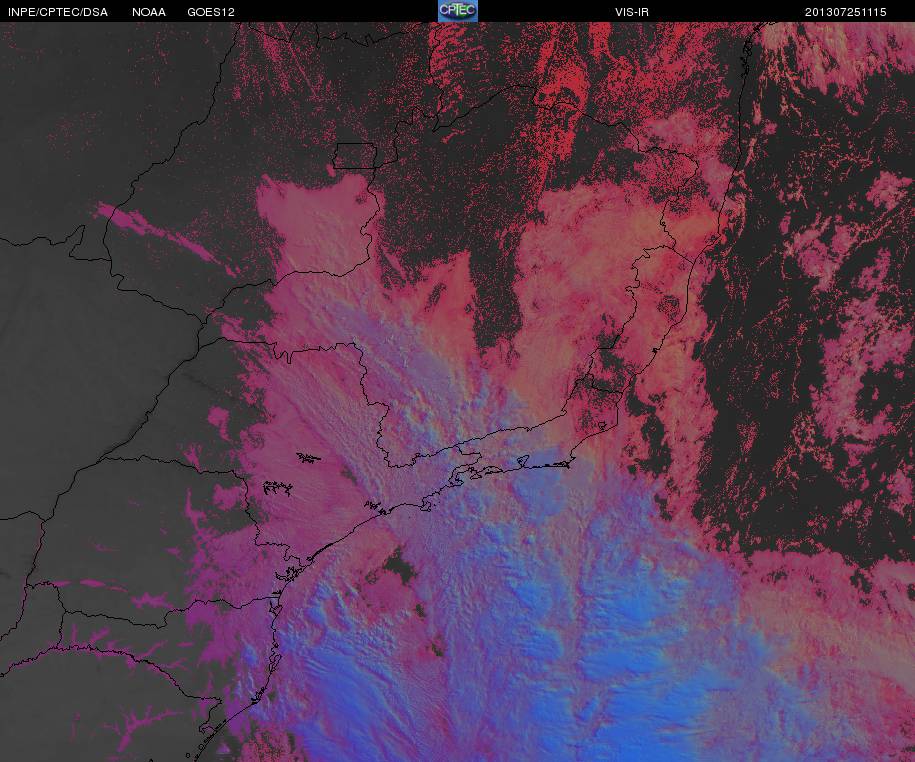Select the INPE/CPTEC/DSA header text
915x762 pixels.
(x=58, y=12)
